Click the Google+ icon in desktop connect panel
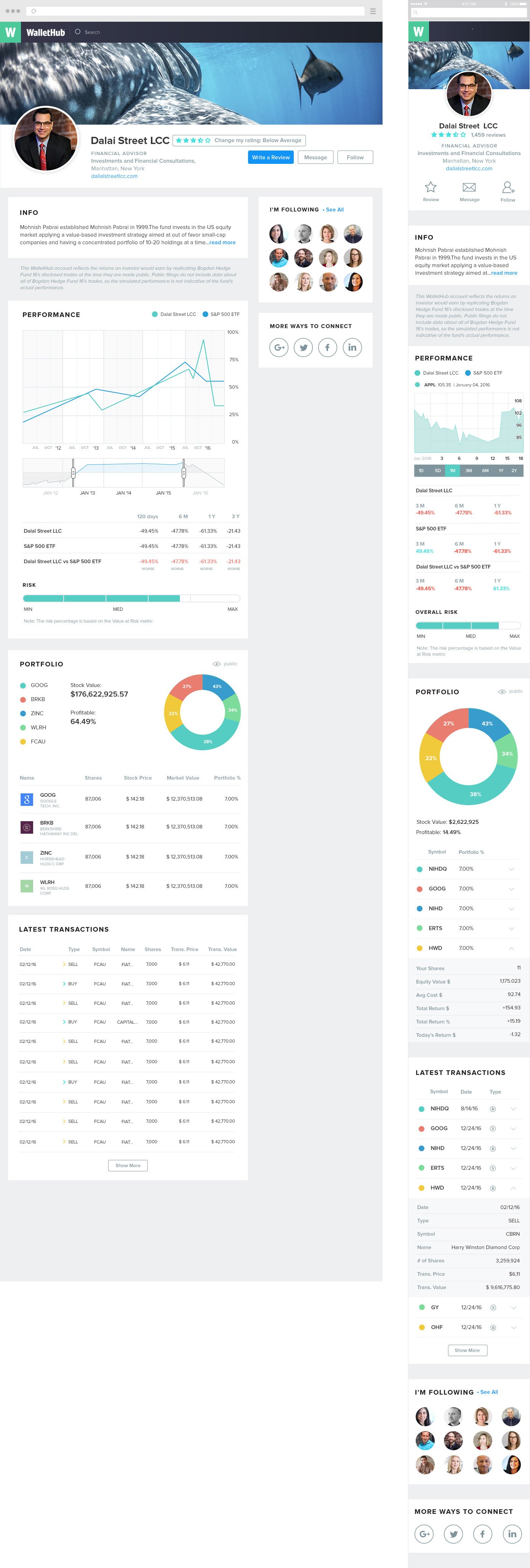 pyautogui.click(x=279, y=348)
